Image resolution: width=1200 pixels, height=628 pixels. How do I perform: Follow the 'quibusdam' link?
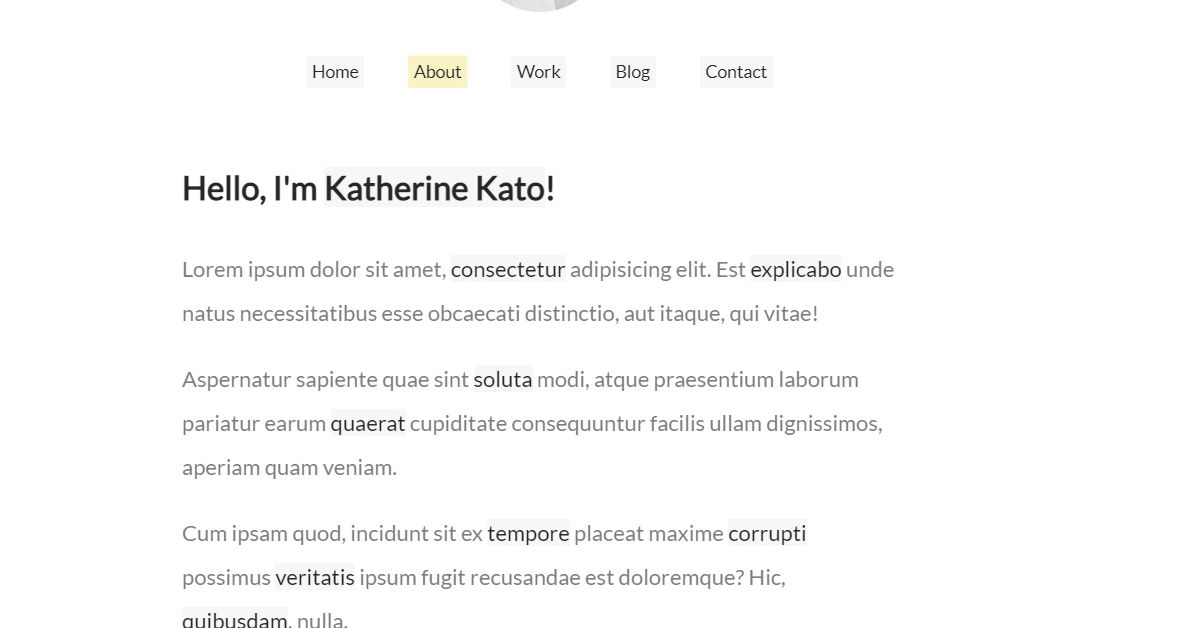coord(235,620)
